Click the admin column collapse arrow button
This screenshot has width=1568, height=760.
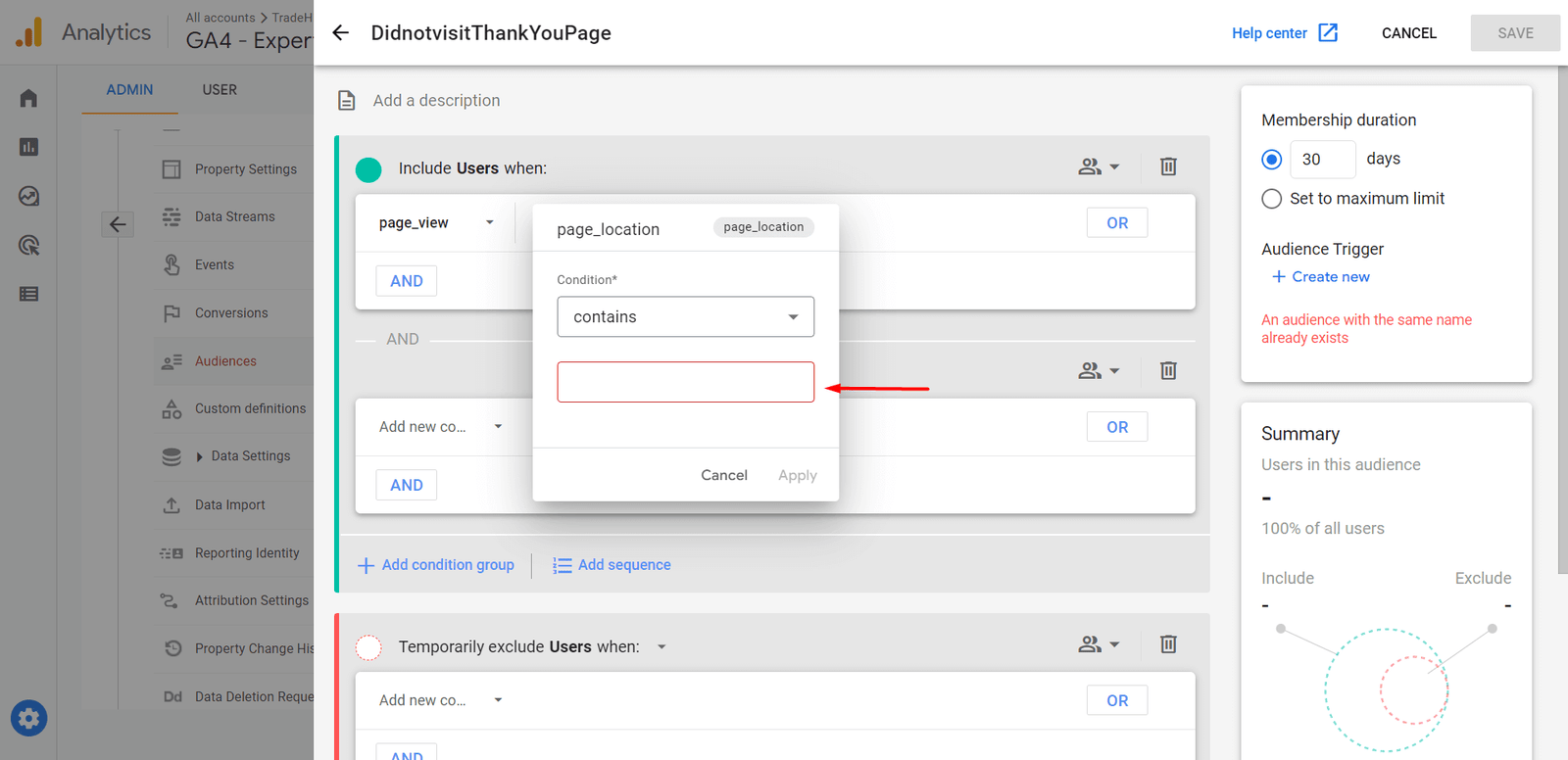pos(118,224)
